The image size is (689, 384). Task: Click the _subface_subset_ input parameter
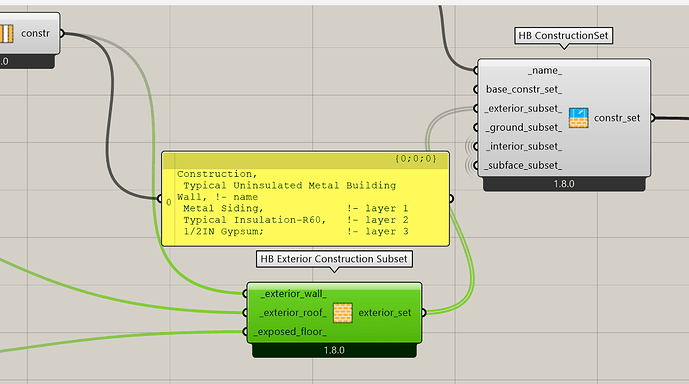523,165
